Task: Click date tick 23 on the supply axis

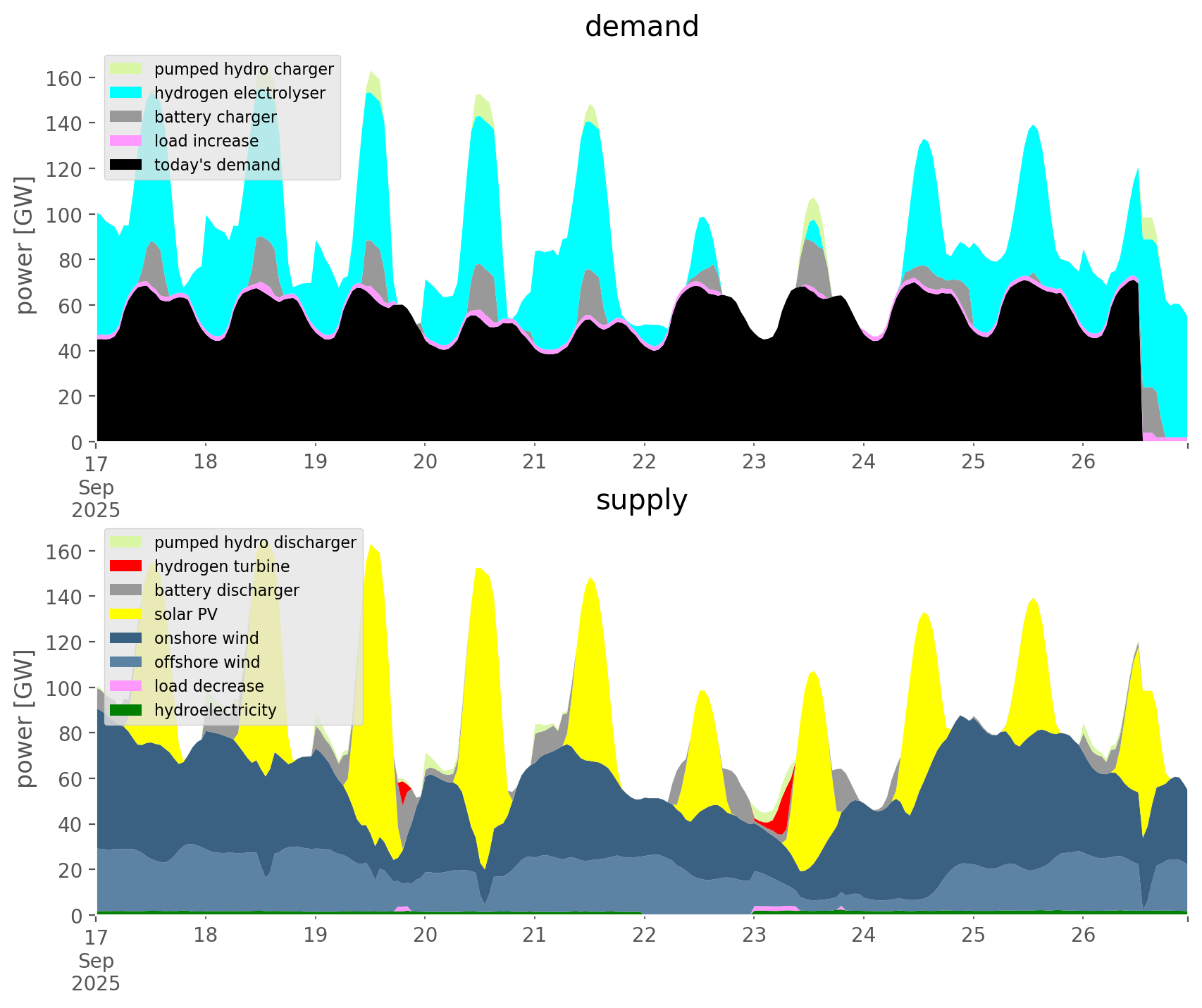Action: coord(754,935)
